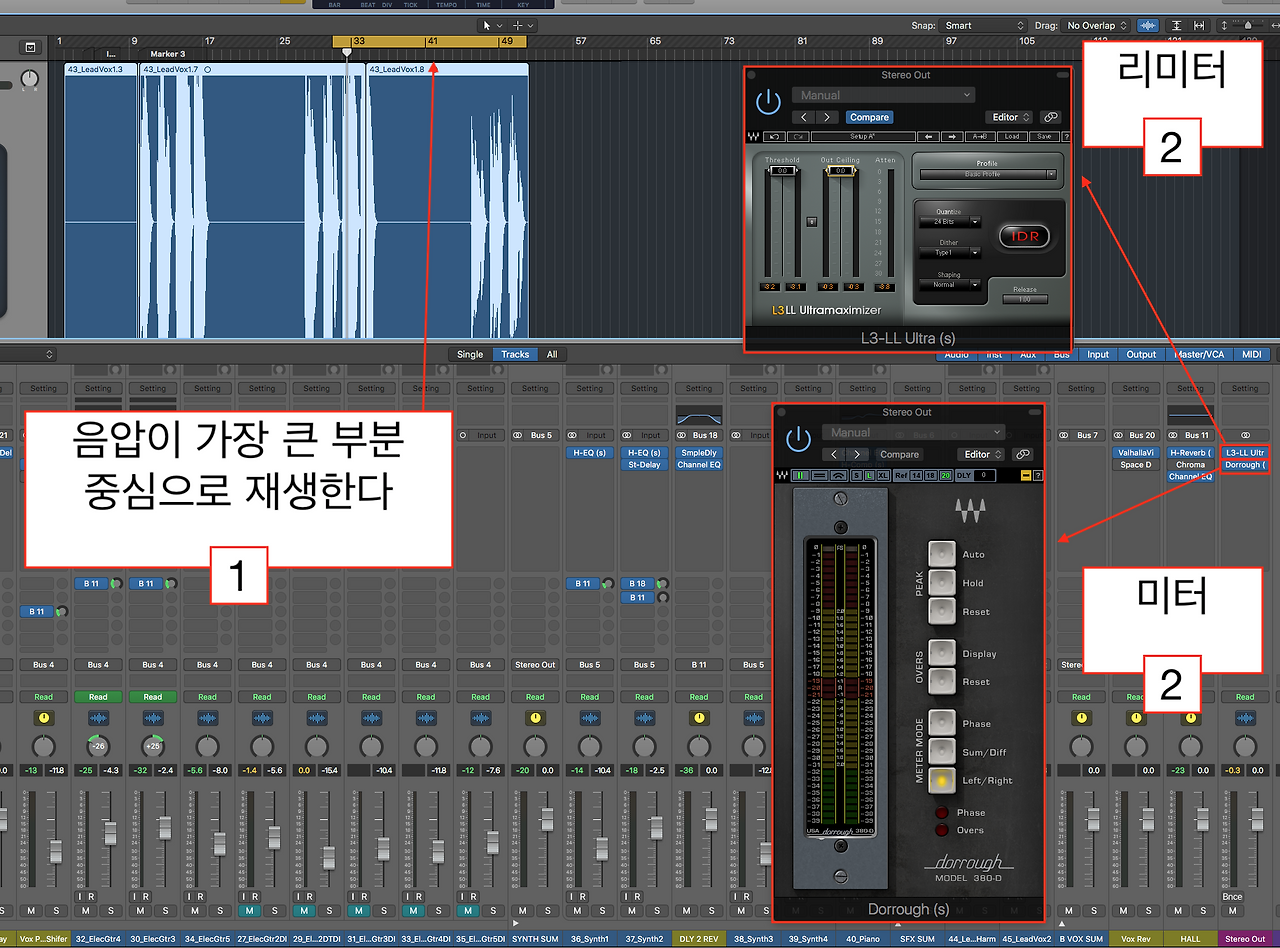Click the yellow mono format icon on SYNTH SUM
Screen dimensions: 1280x948
coord(535,718)
